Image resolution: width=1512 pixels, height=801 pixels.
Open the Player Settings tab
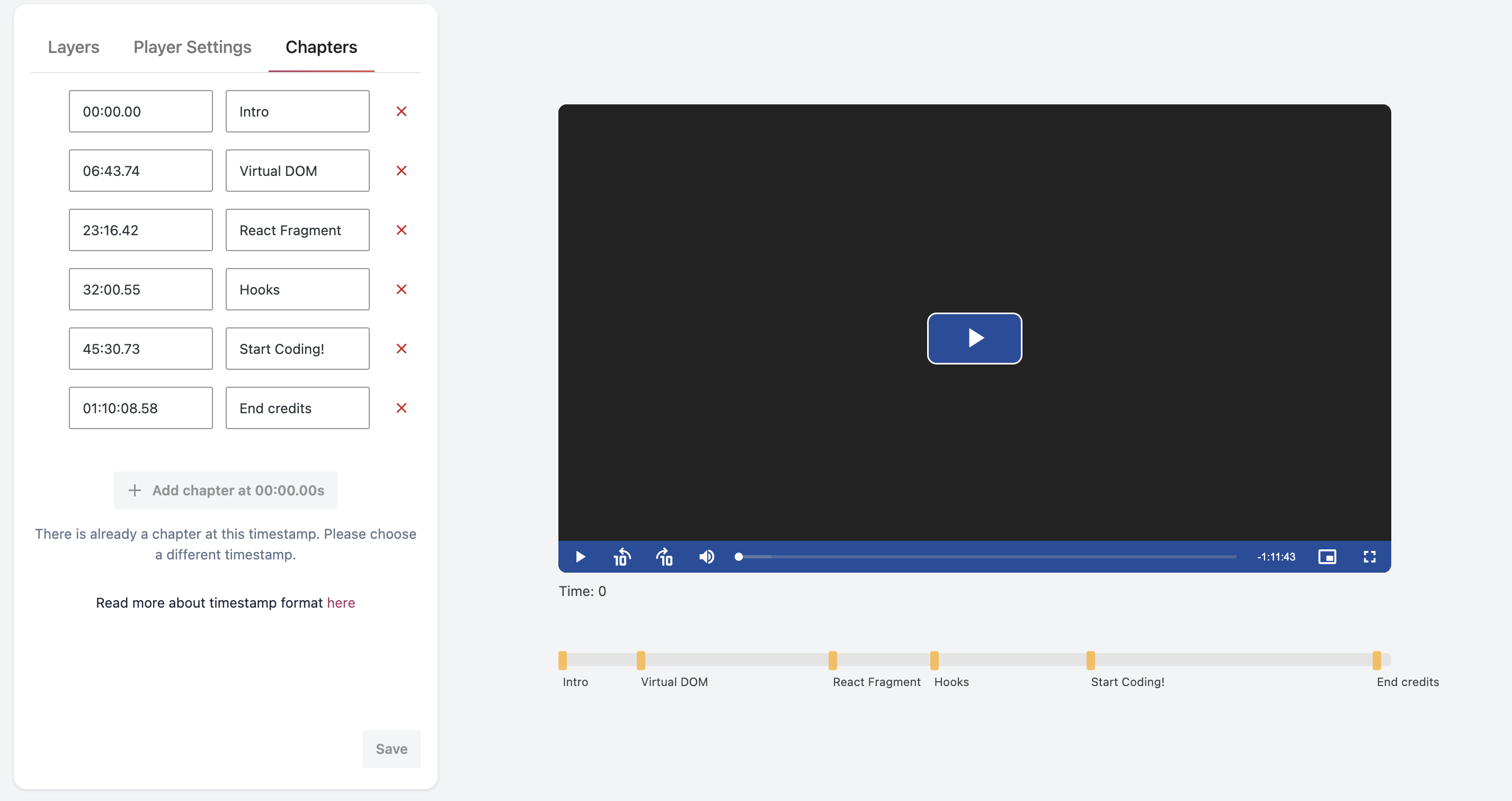[192, 47]
